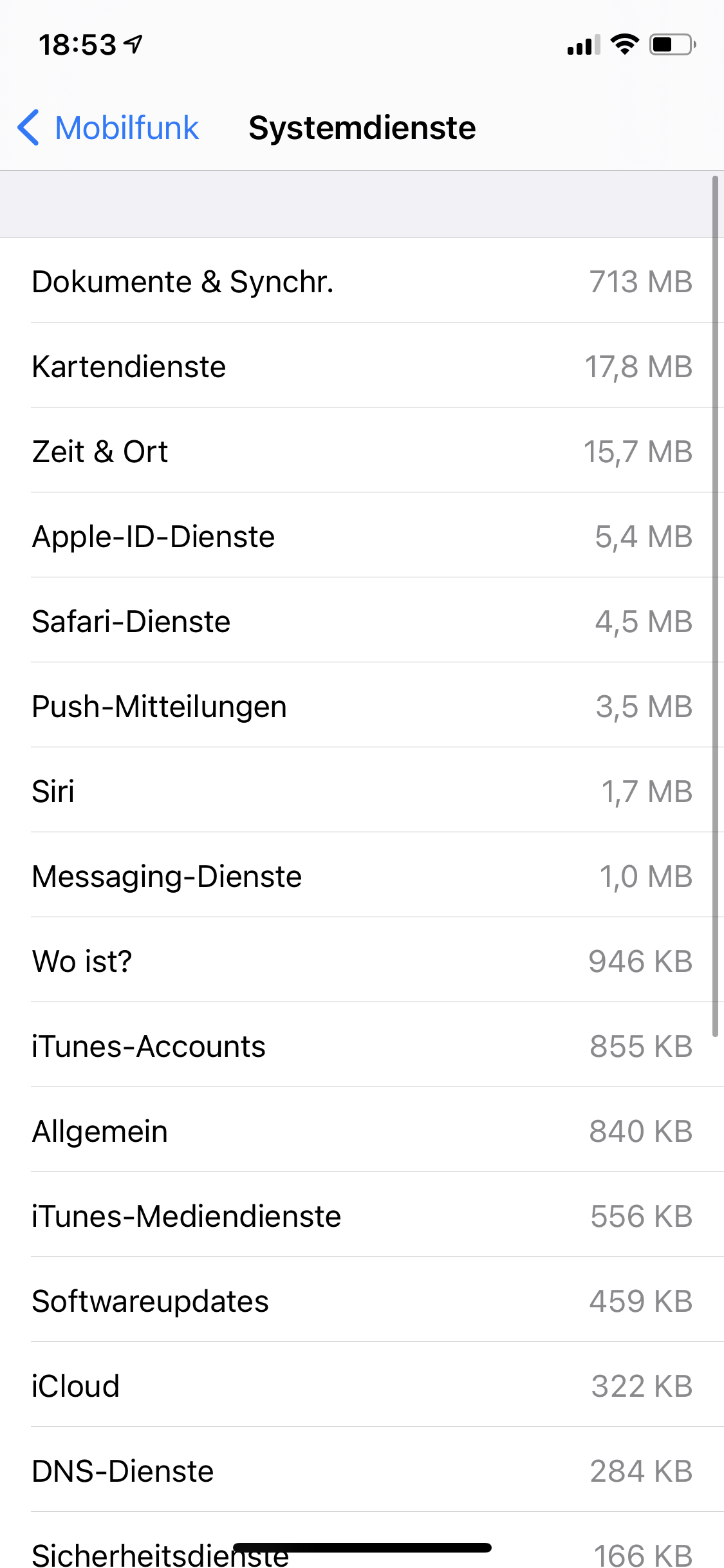Tap the Push-Mitteilungen row

point(362,706)
